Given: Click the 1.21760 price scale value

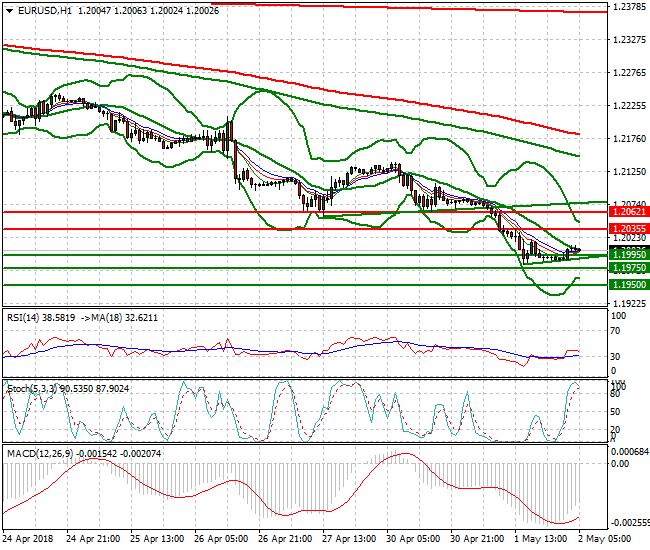Looking at the screenshot, I should point(629,138).
